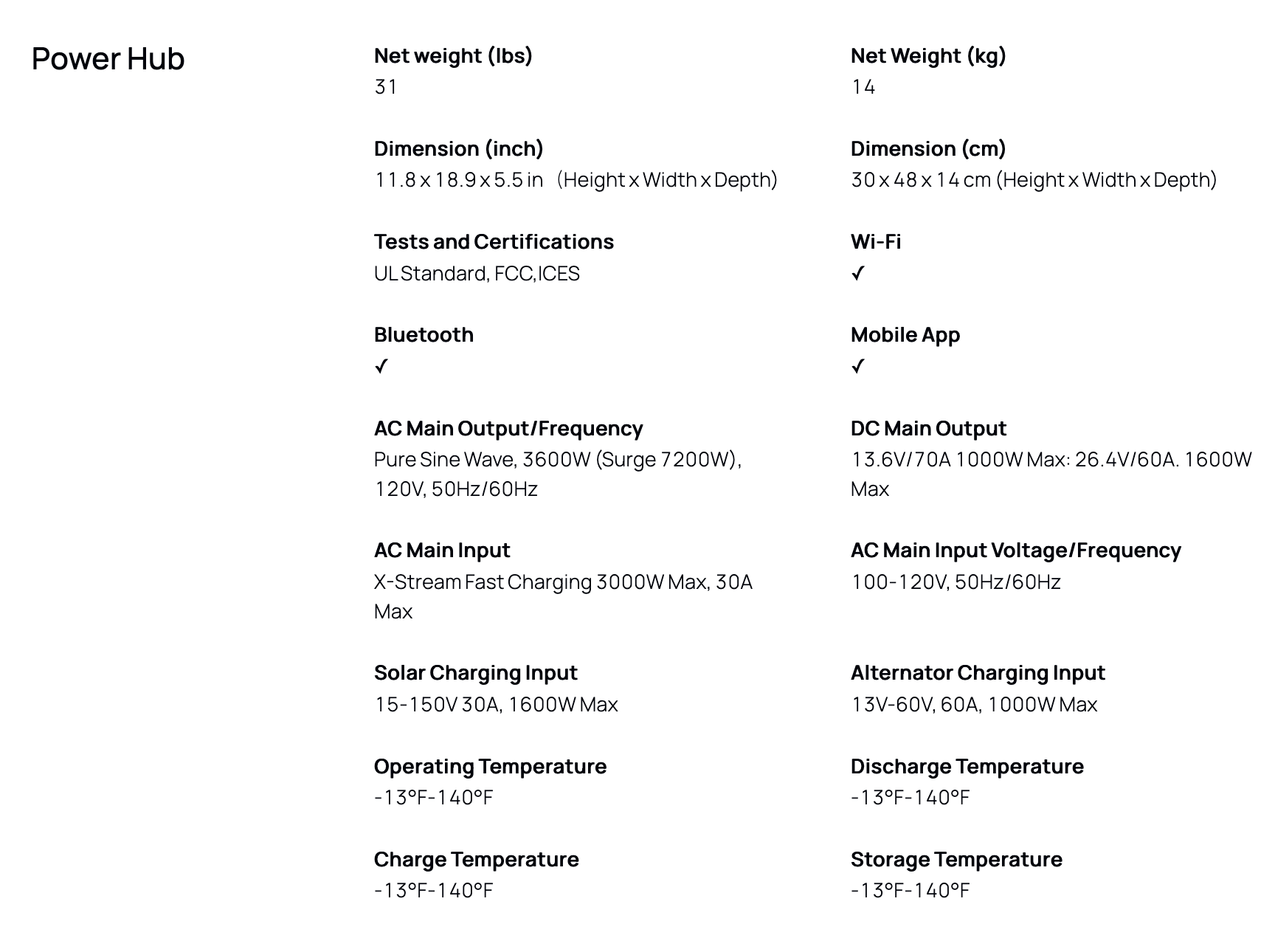1275x952 pixels.
Task: Click the Operating Temperature heading
Action: (490, 767)
